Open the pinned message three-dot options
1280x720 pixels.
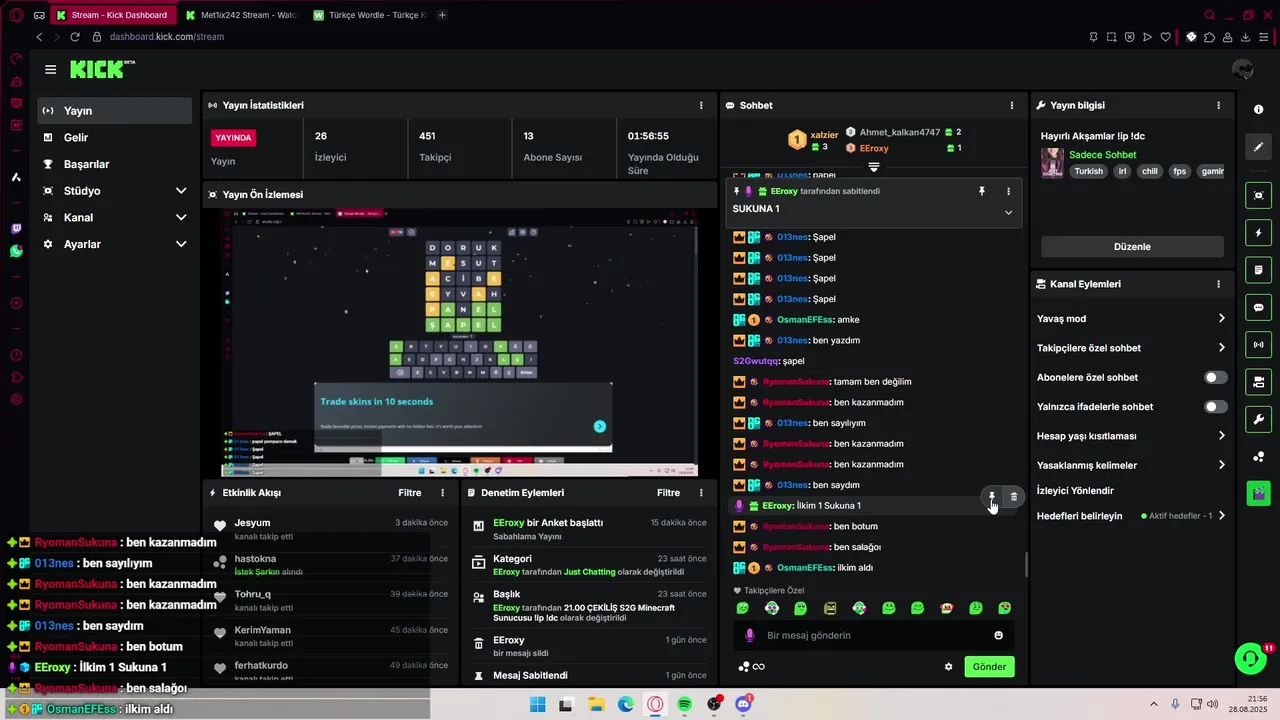1008,191
